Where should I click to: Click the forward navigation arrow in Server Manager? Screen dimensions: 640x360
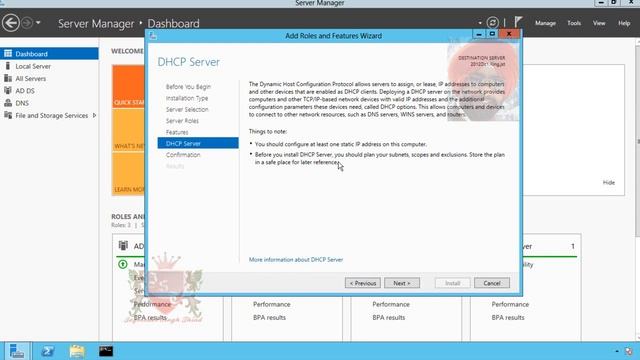pos(27,23)
